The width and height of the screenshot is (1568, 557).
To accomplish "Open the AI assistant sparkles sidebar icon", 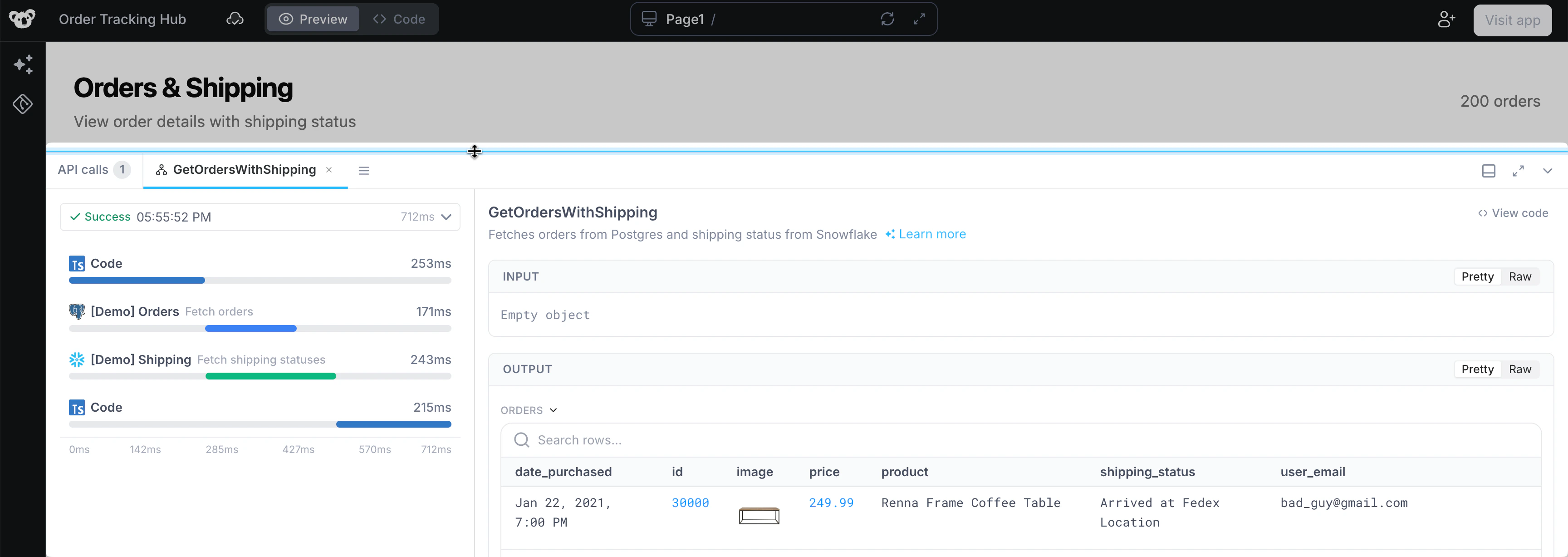I will click(23, 64).
